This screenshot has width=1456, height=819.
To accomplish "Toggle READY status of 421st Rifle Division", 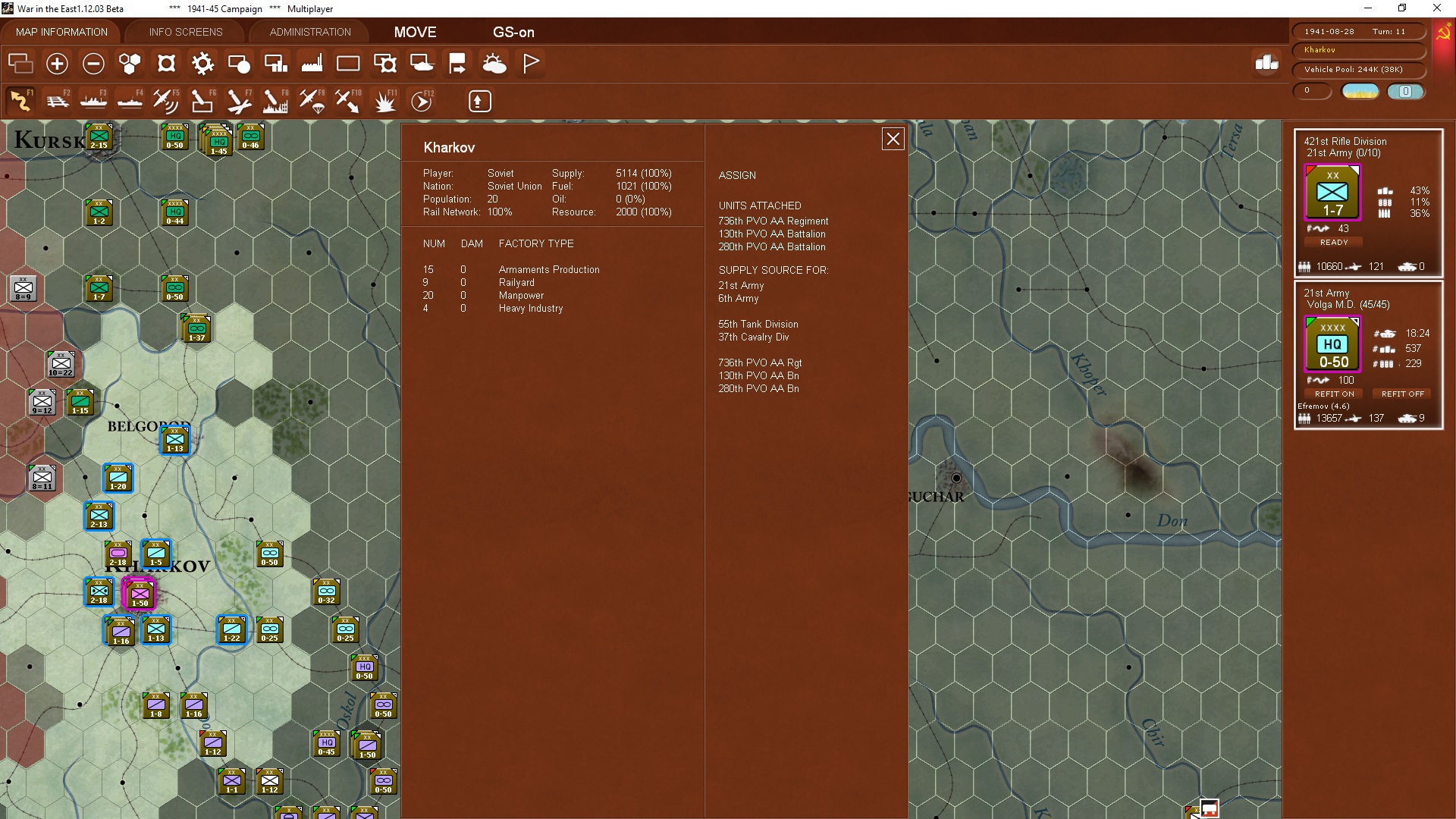I will (x=1334, y=242).
